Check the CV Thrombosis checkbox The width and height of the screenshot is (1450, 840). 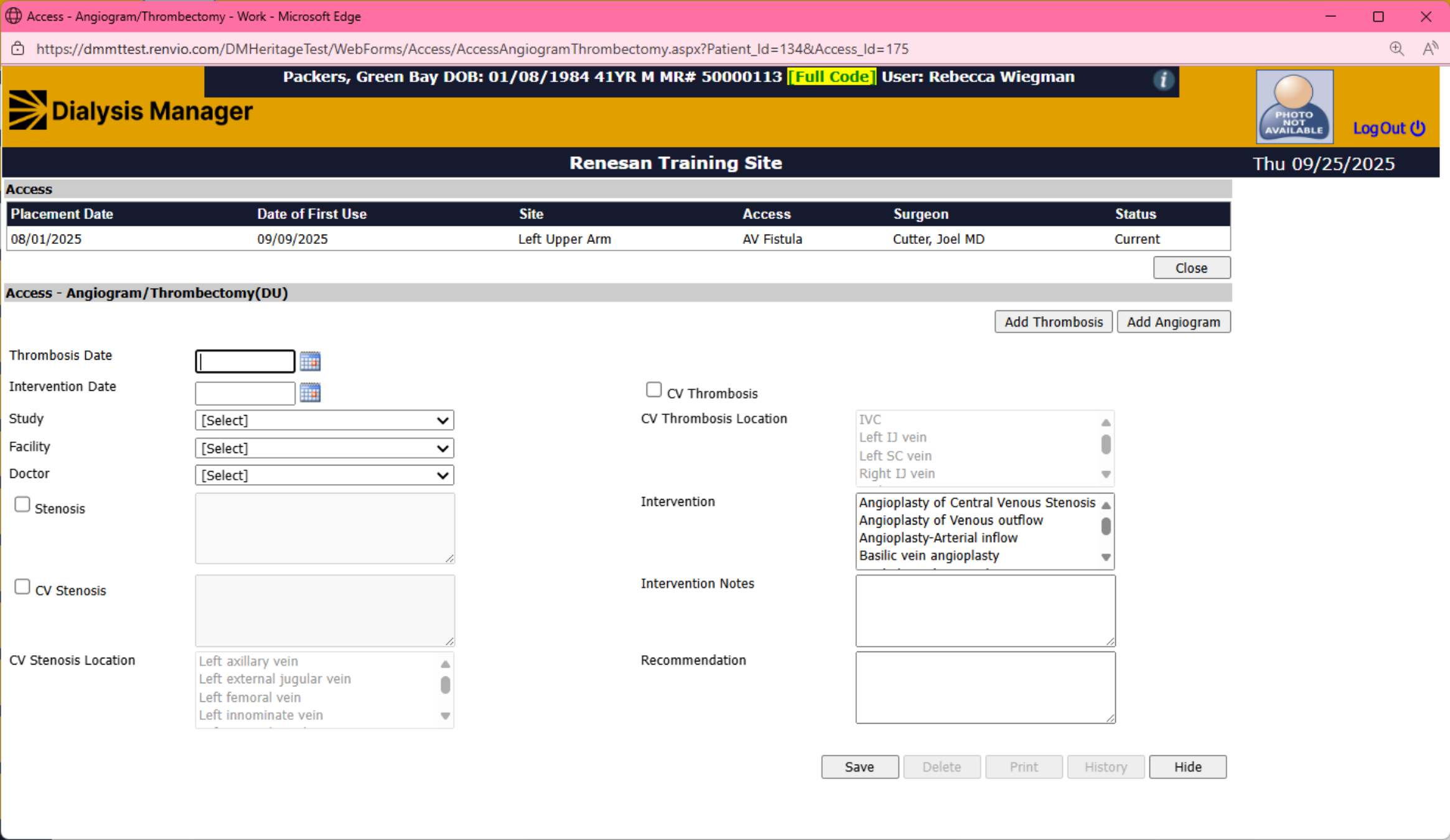[653, 390]
